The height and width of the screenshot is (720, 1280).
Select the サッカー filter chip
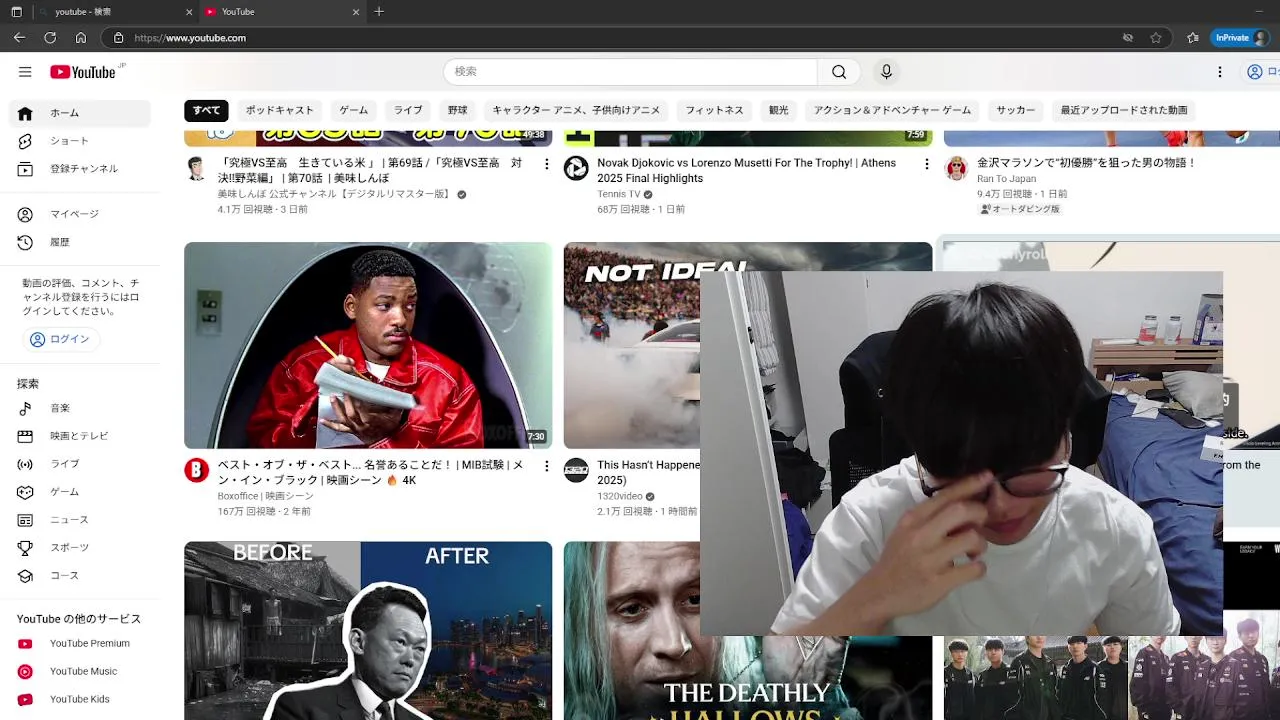[x=1016, y=110]
